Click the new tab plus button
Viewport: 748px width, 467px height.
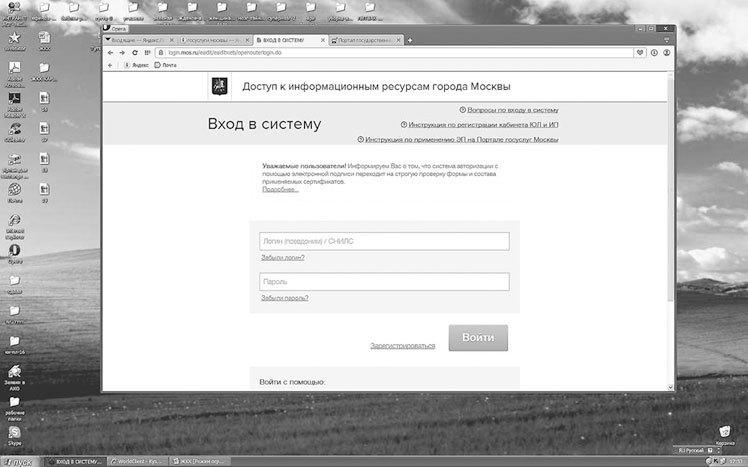pos(410,39)
